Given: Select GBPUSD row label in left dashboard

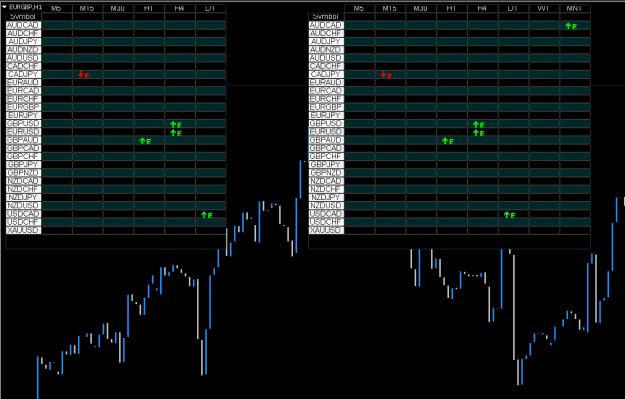Looking at the screenshot, I should coord(24,123).
